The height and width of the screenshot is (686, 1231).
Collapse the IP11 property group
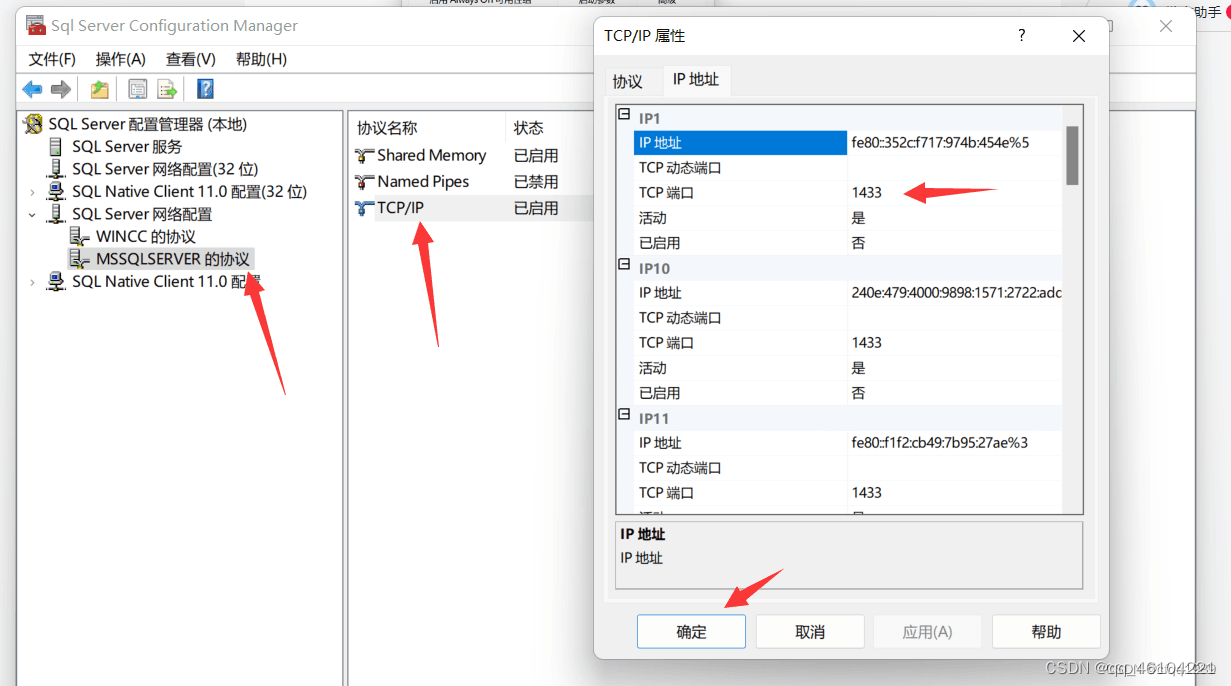pos(625,415)
